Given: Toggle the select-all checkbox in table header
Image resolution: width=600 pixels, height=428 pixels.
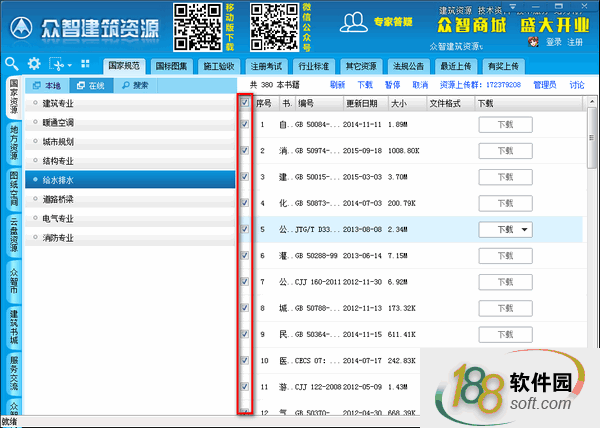Looking at the screenshot, I should [245, 103].
